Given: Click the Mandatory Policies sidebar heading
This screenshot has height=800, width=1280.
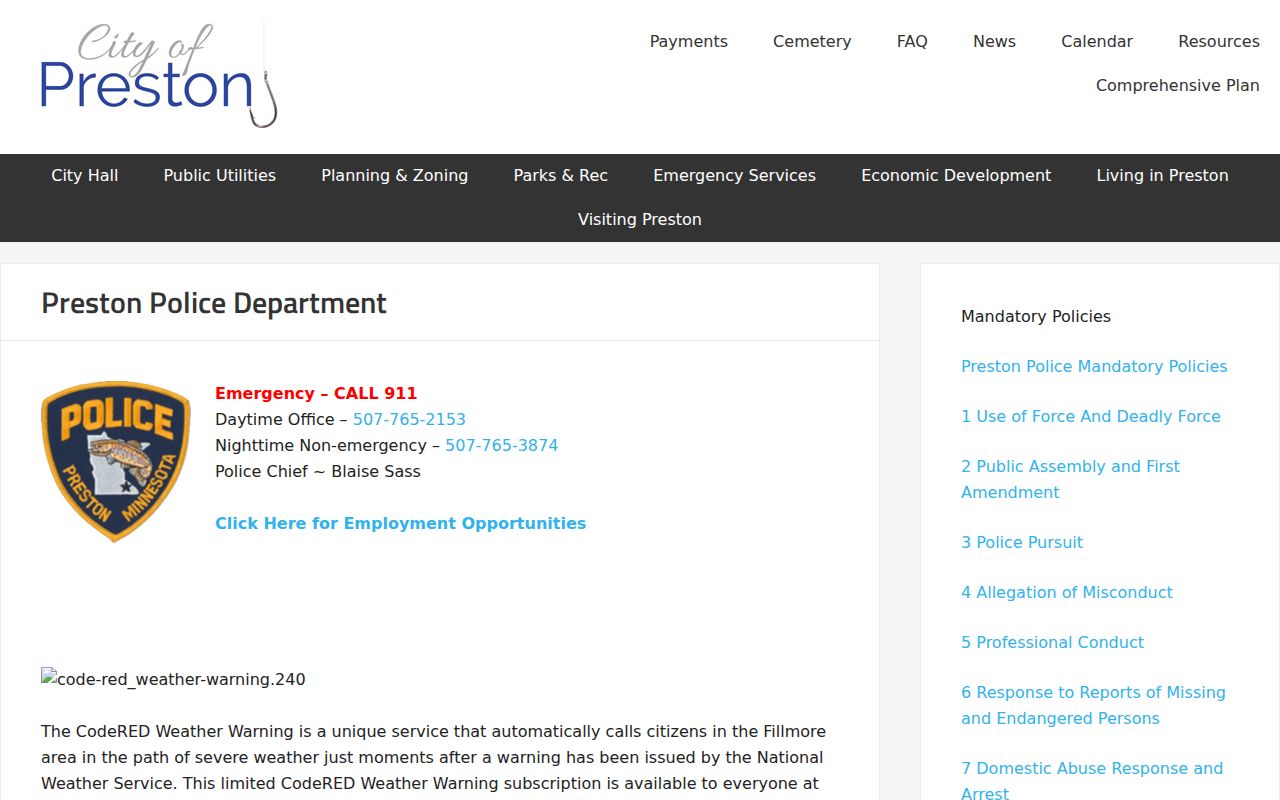Looking at the screenshot, I should [x=1036, y=316].
